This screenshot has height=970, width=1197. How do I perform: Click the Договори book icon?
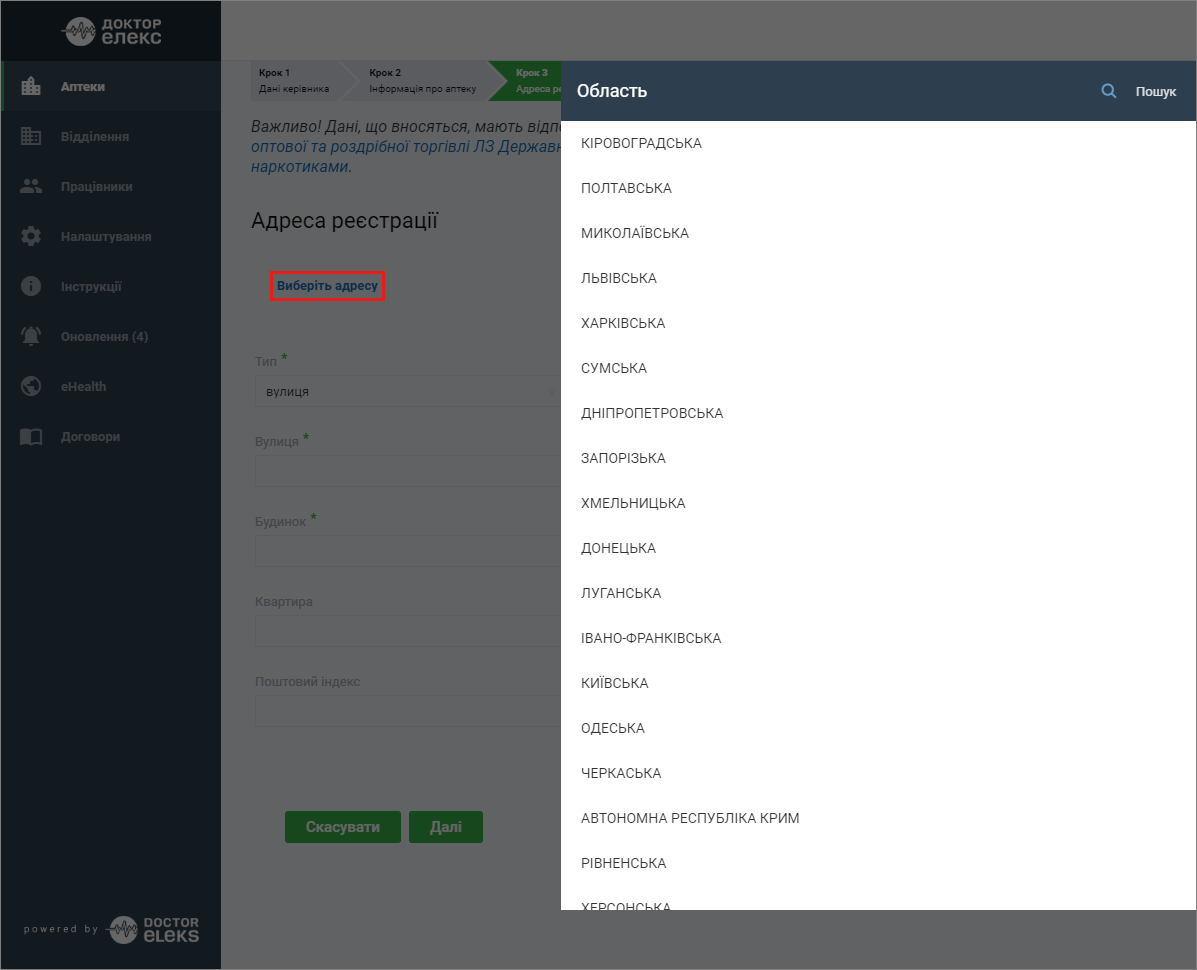(x=31, y=437)
